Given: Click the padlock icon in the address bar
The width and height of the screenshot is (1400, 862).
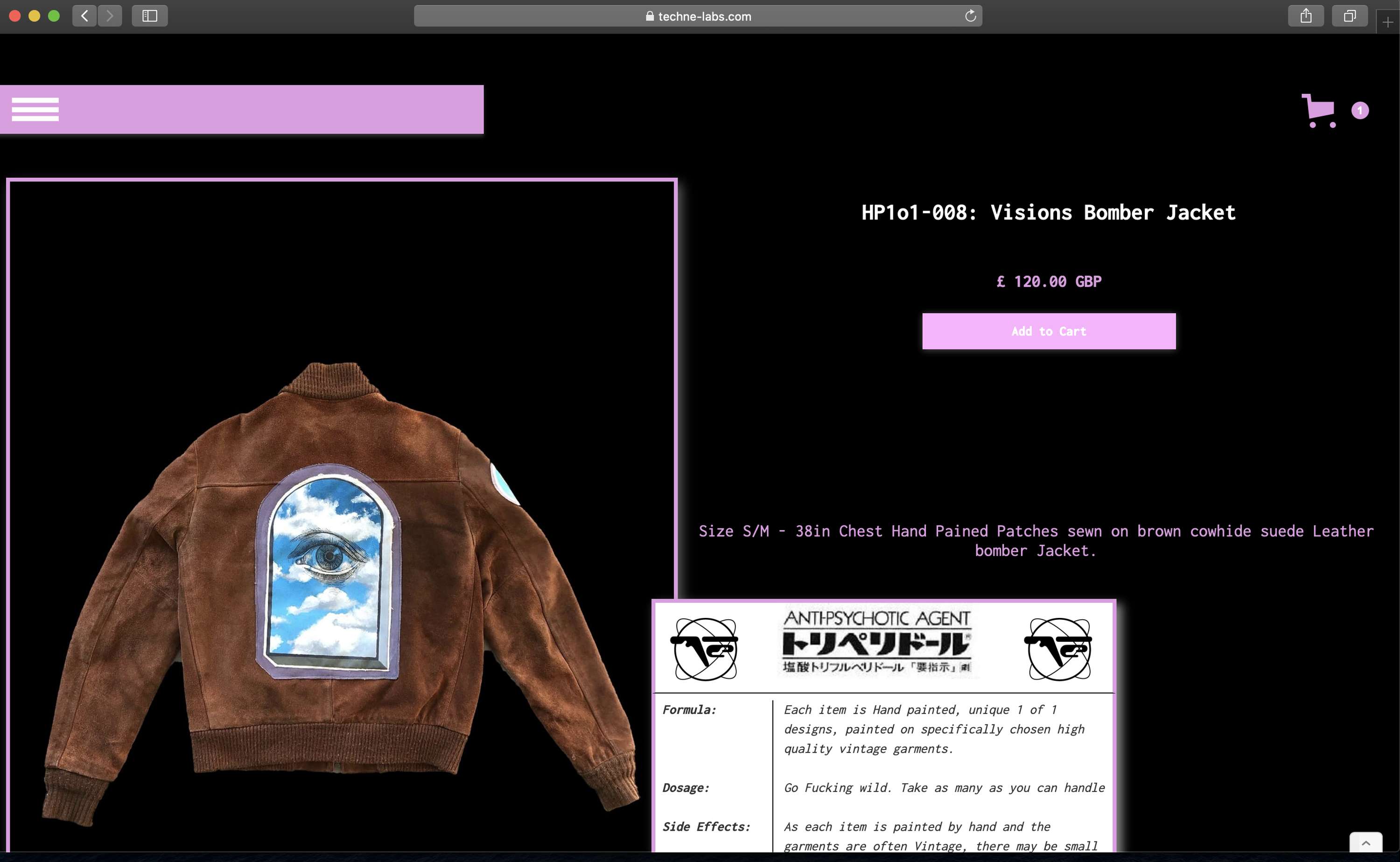Looking at the screenshot, I should tap(650, 16).
